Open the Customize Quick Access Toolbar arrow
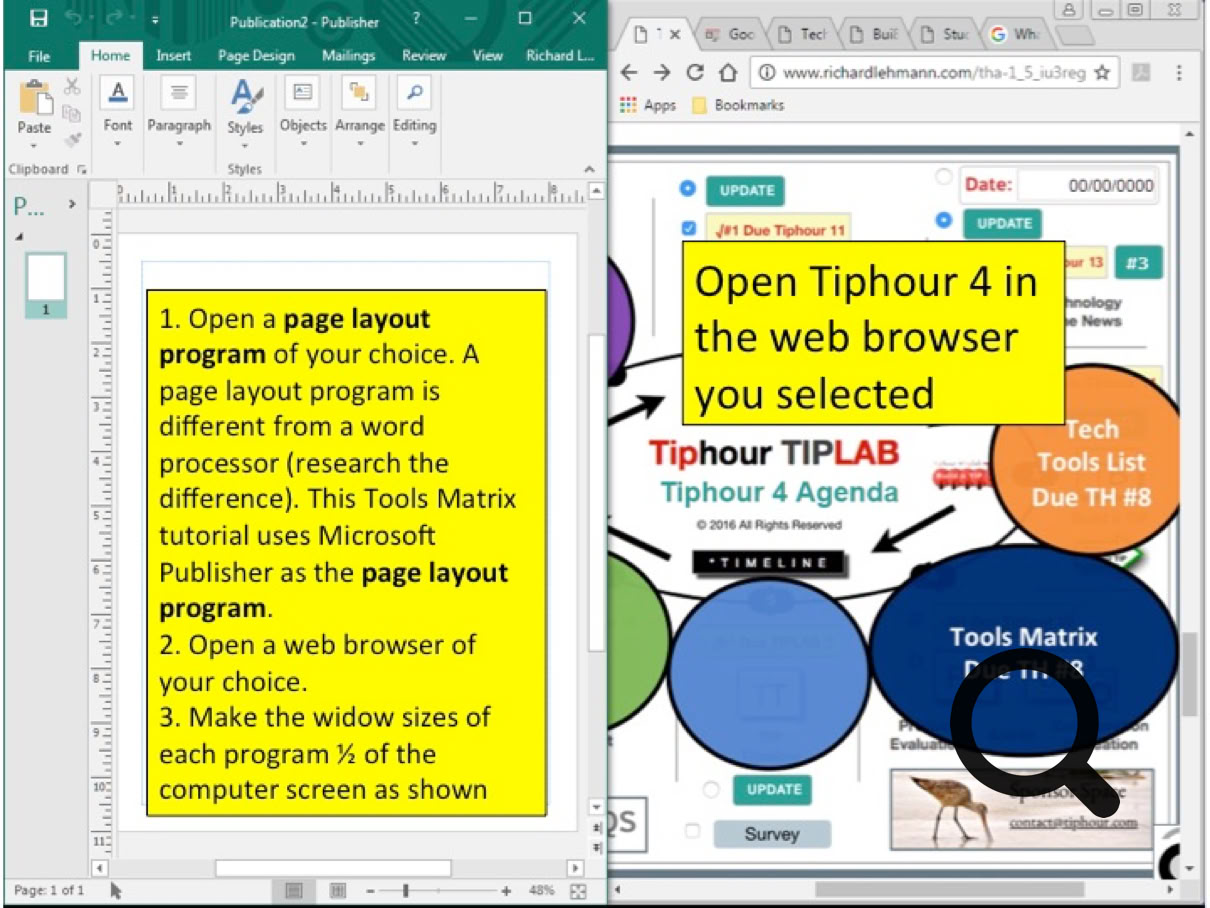The width and height of the screenshot is (1210, 908). (154, 20)
